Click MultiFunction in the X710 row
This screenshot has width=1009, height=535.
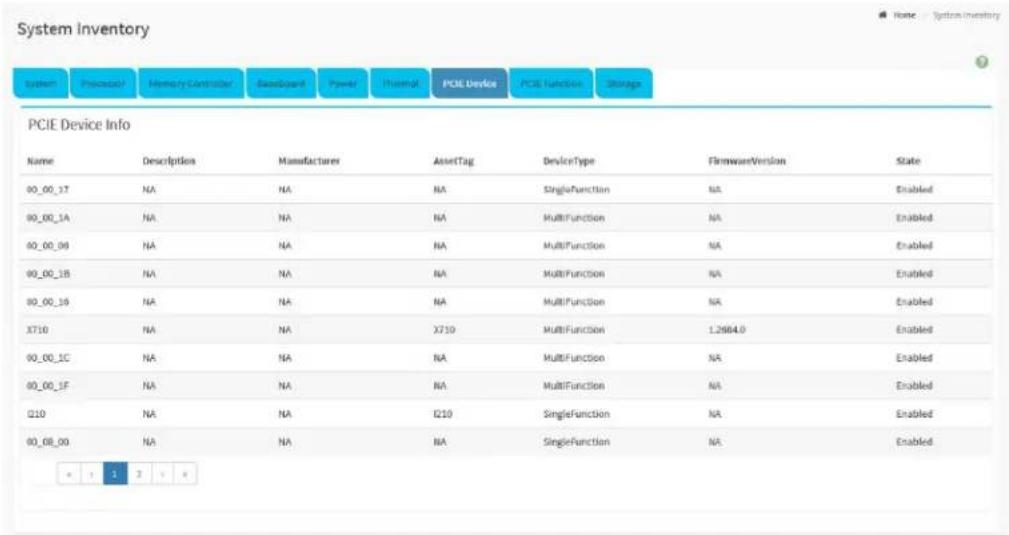[x=574, y=330]
